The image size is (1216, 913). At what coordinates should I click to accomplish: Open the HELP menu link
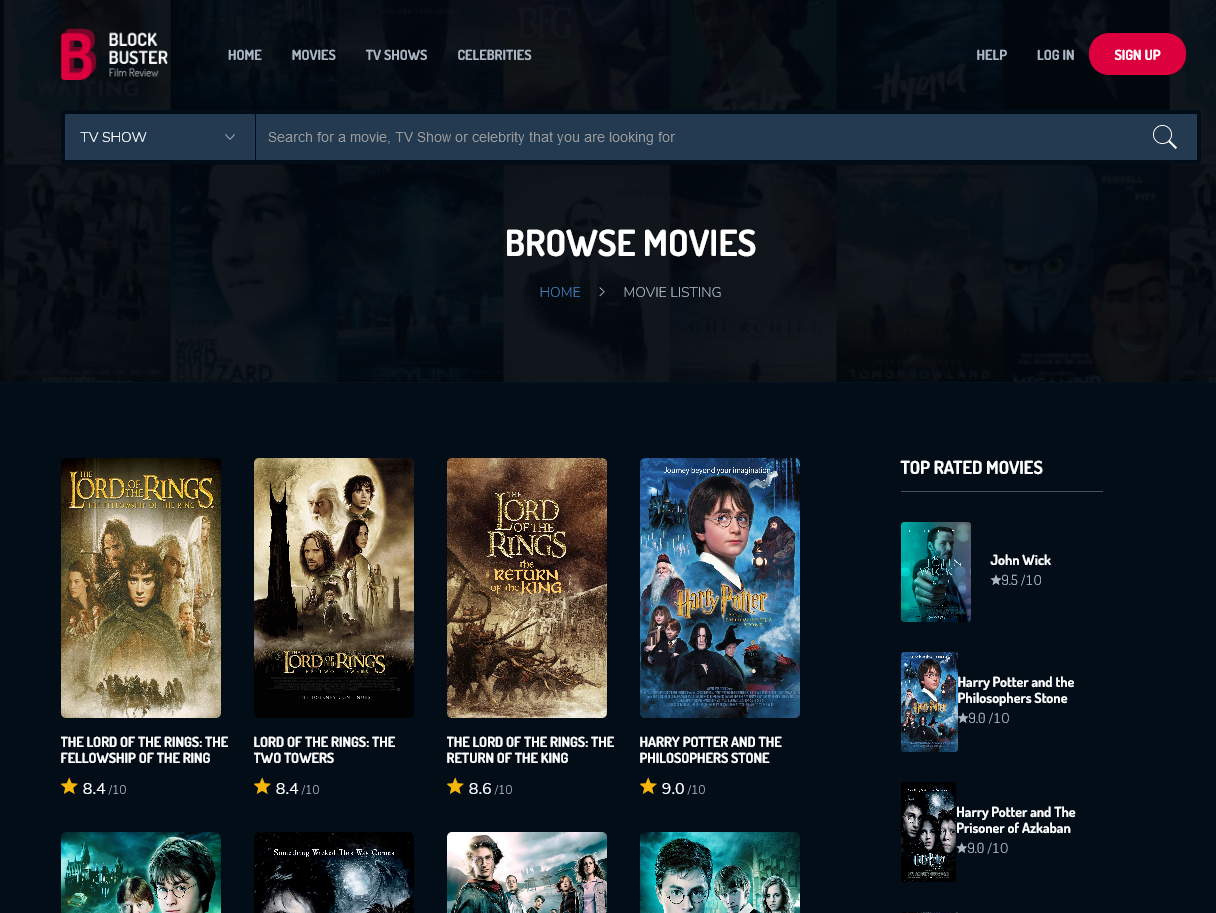click(x=992, y=55)
